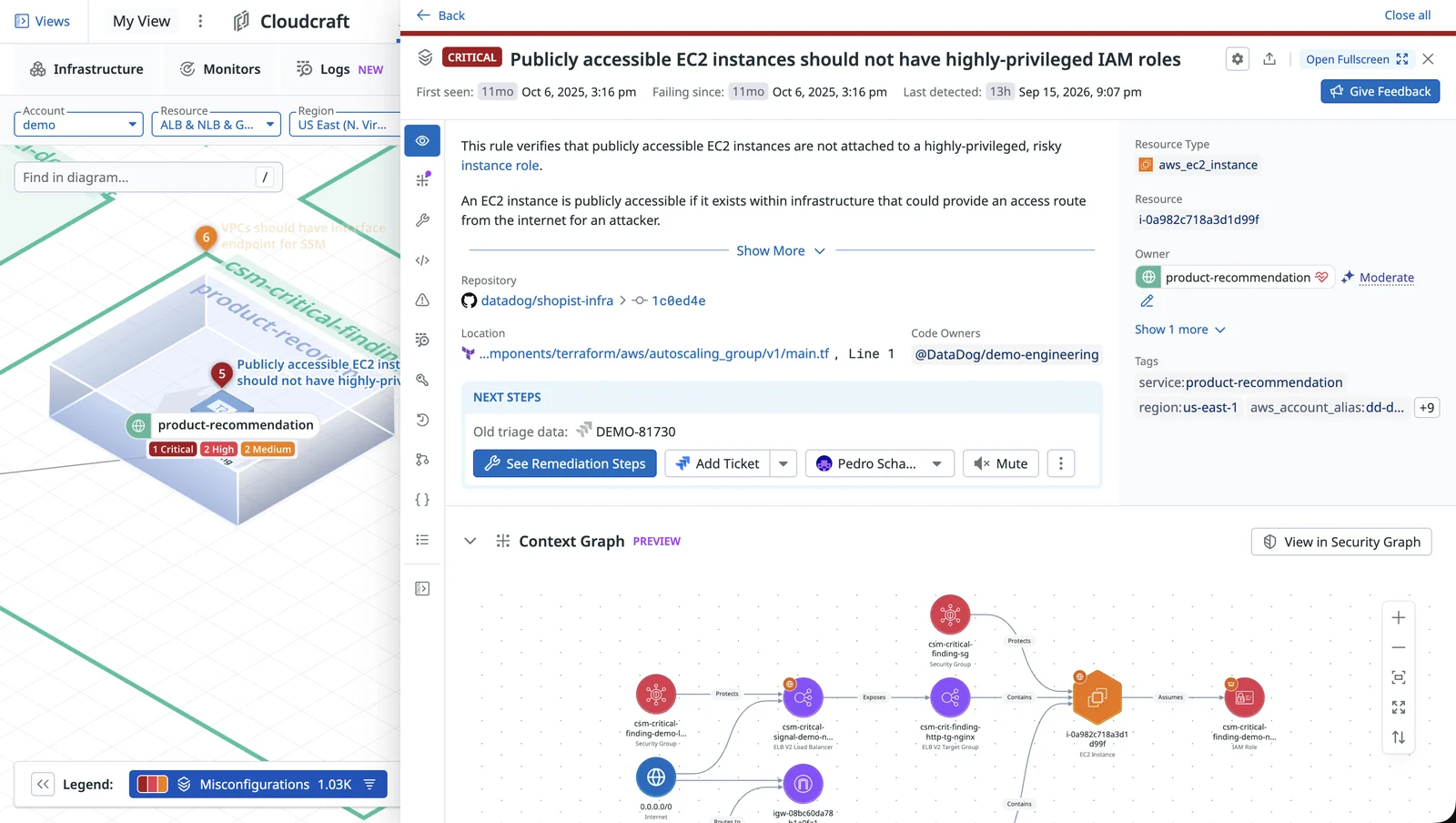Collapse the legend with double chevron
Viewport: 1456px width, 823px height.
tap(43, 784)
